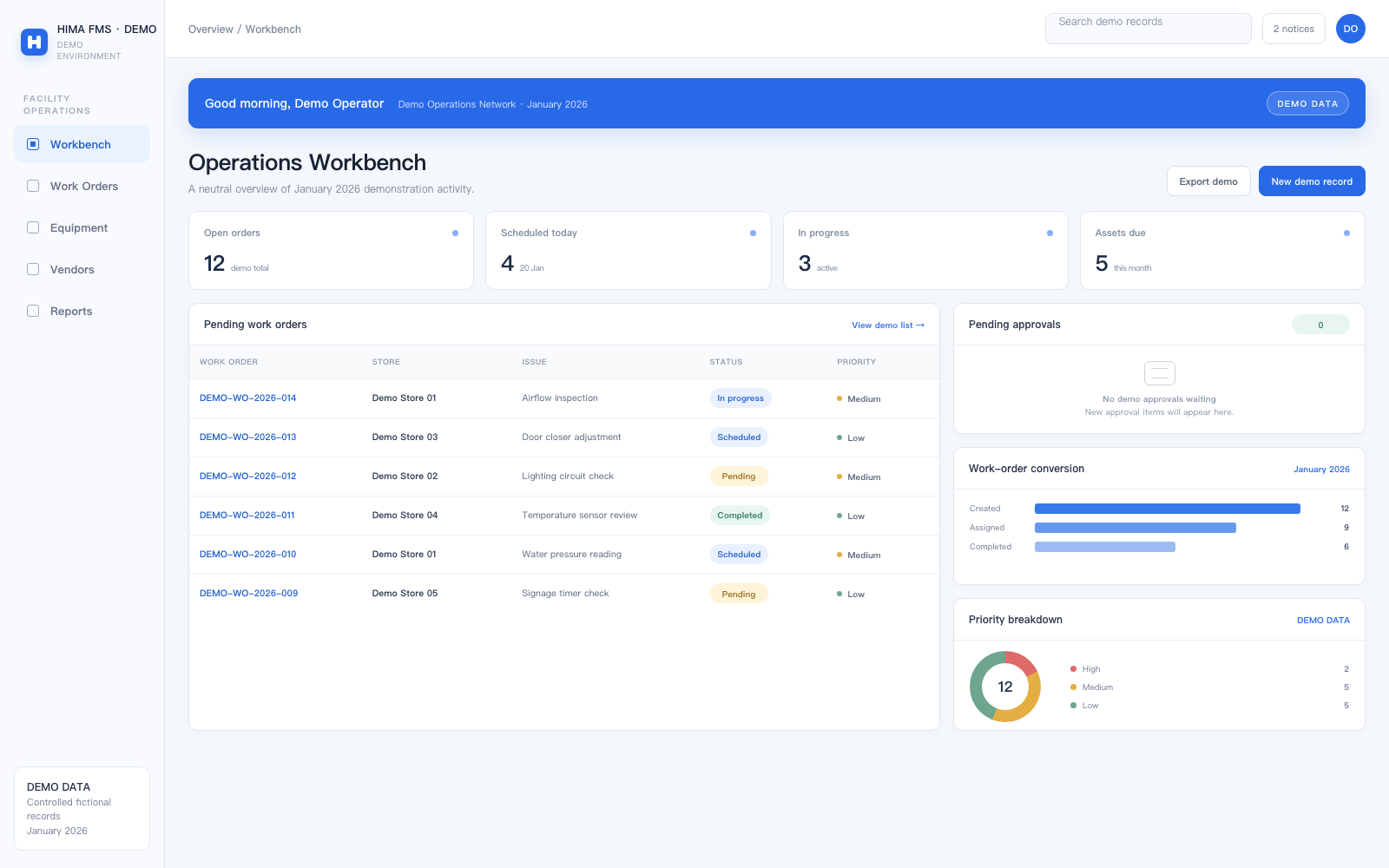Click the Scheduled today summary card
1389x868 pixels.
629,250
